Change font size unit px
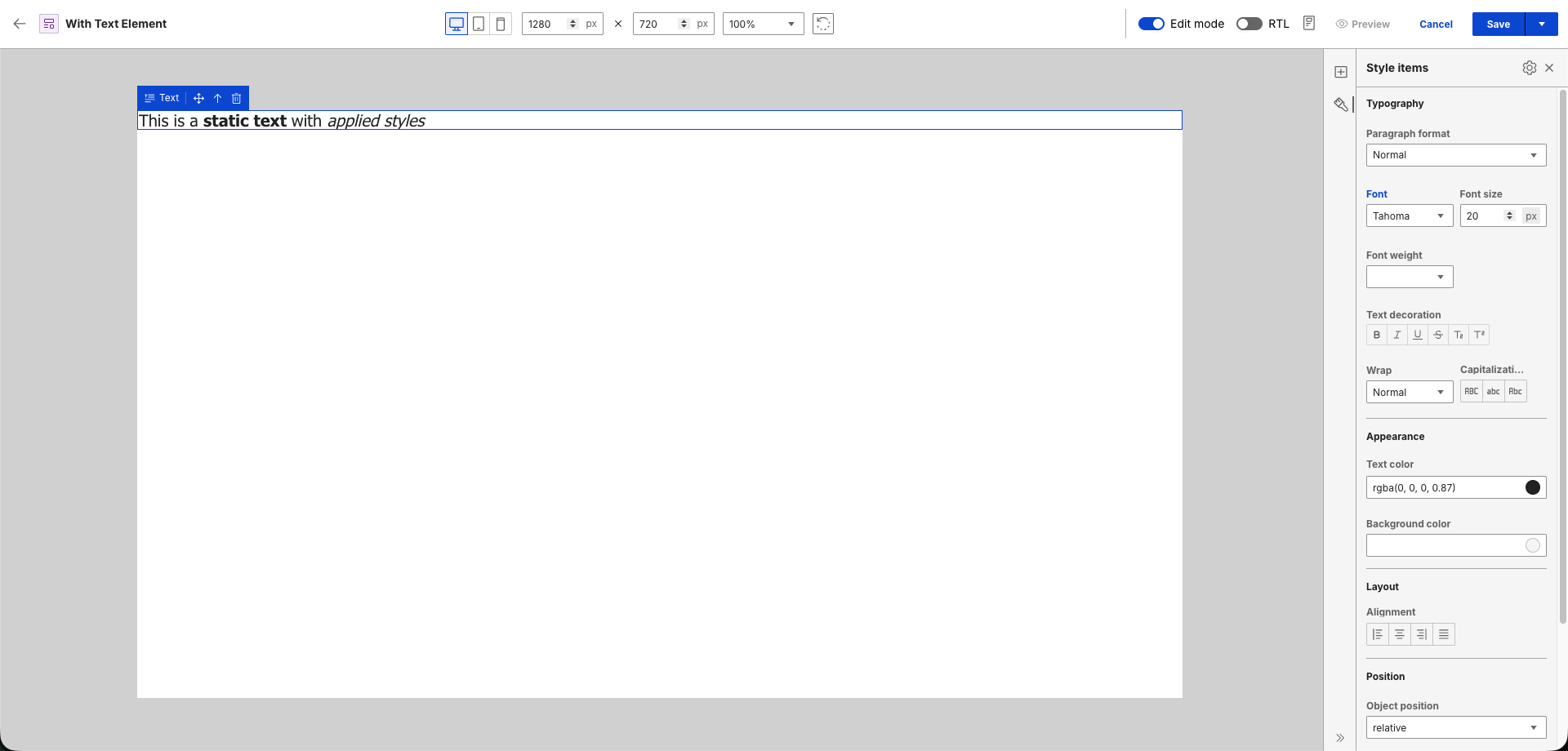 click(1531, 216)
